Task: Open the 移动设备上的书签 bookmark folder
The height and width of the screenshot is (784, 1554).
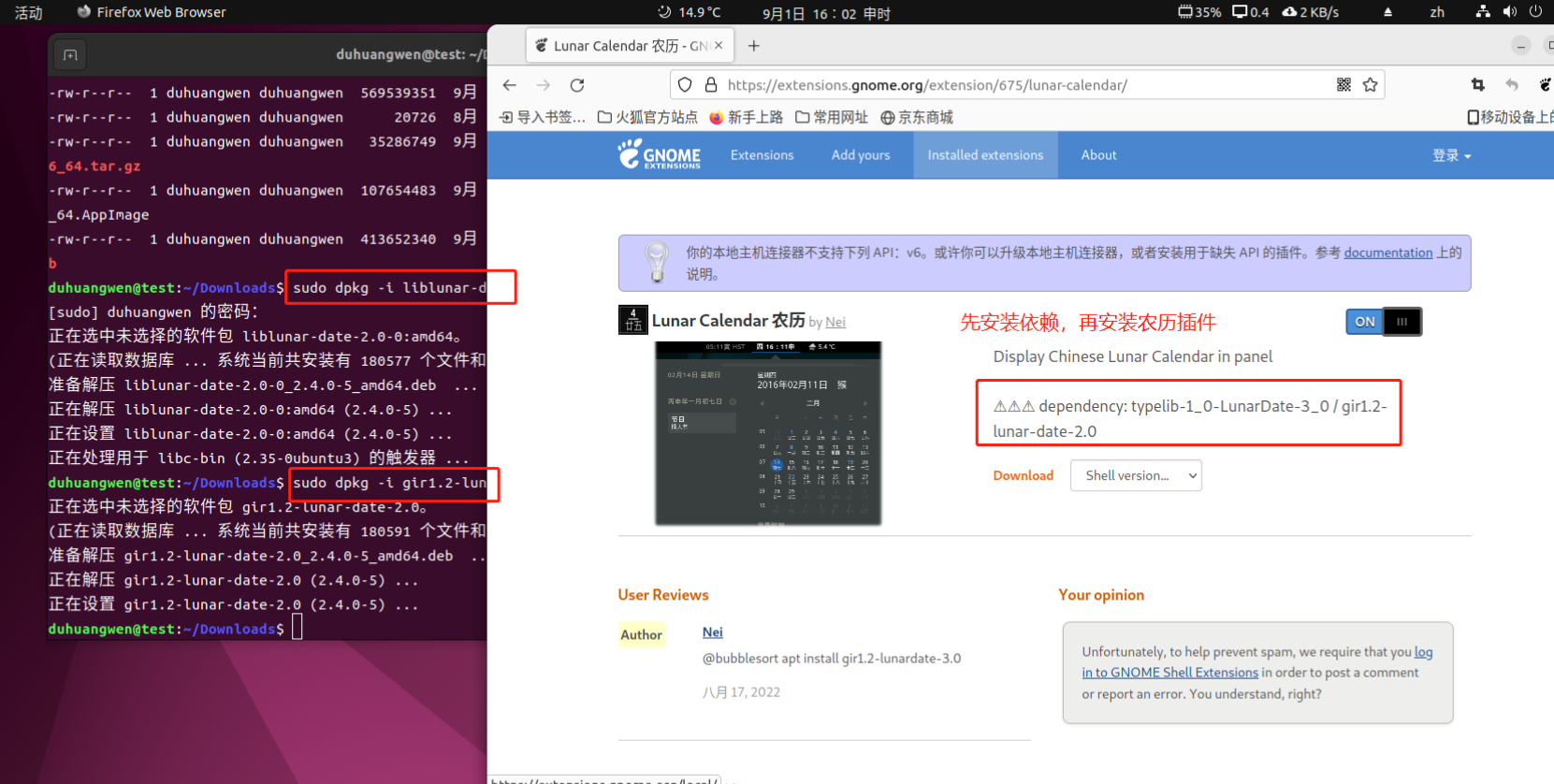Action: [x=1509, y=117]
